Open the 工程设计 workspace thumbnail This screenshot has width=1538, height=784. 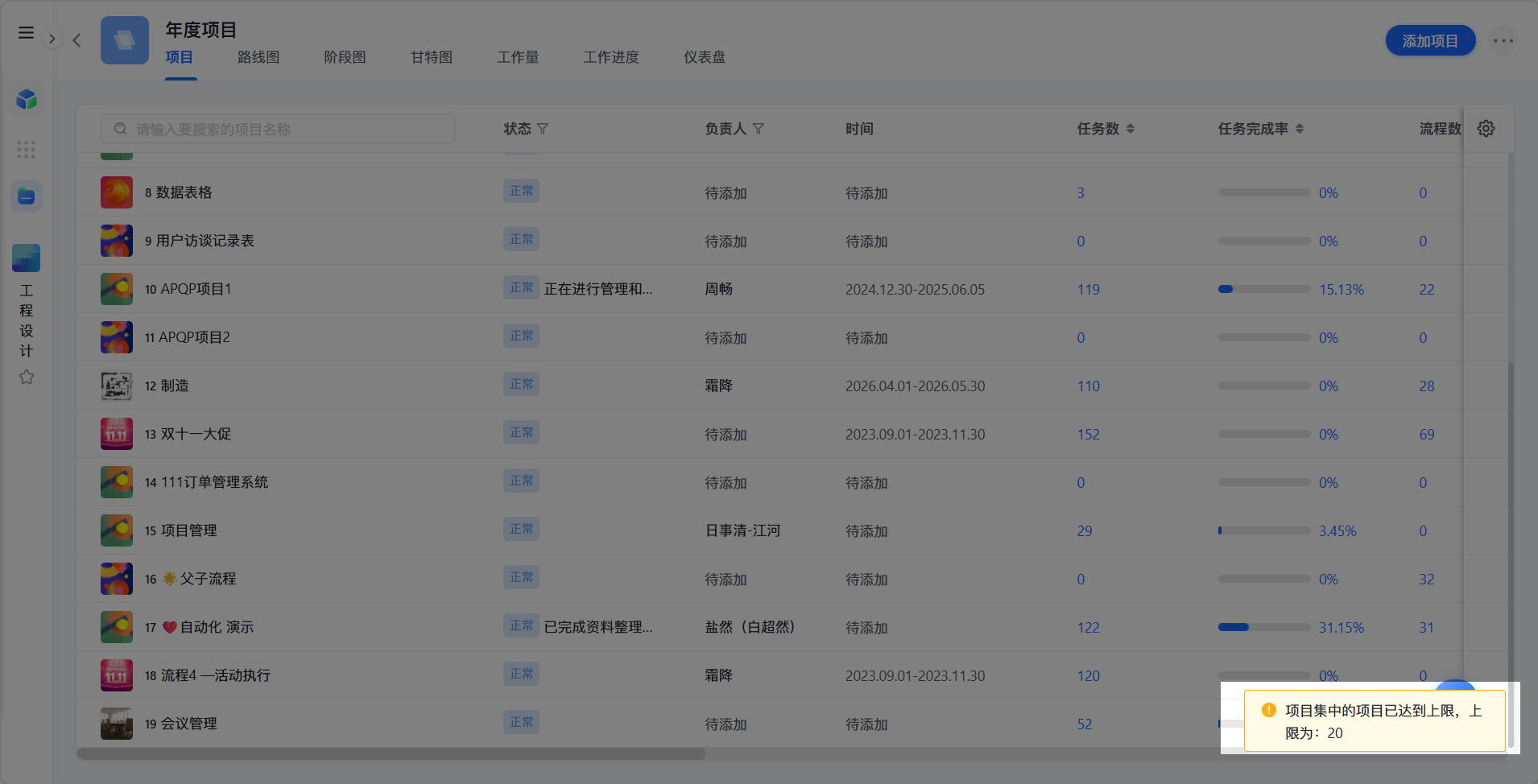point(27,258)
